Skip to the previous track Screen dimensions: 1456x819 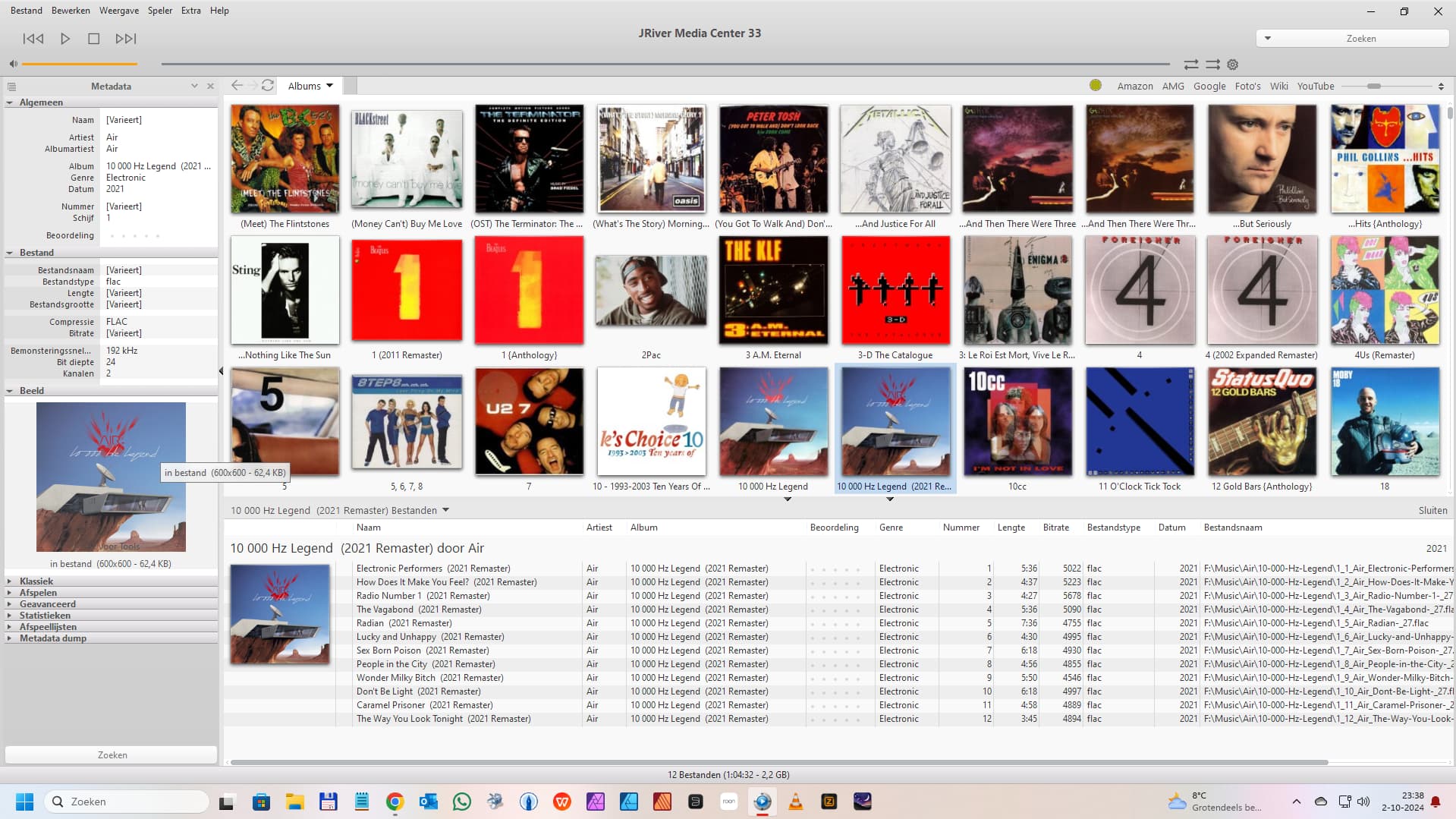point(33,38)
